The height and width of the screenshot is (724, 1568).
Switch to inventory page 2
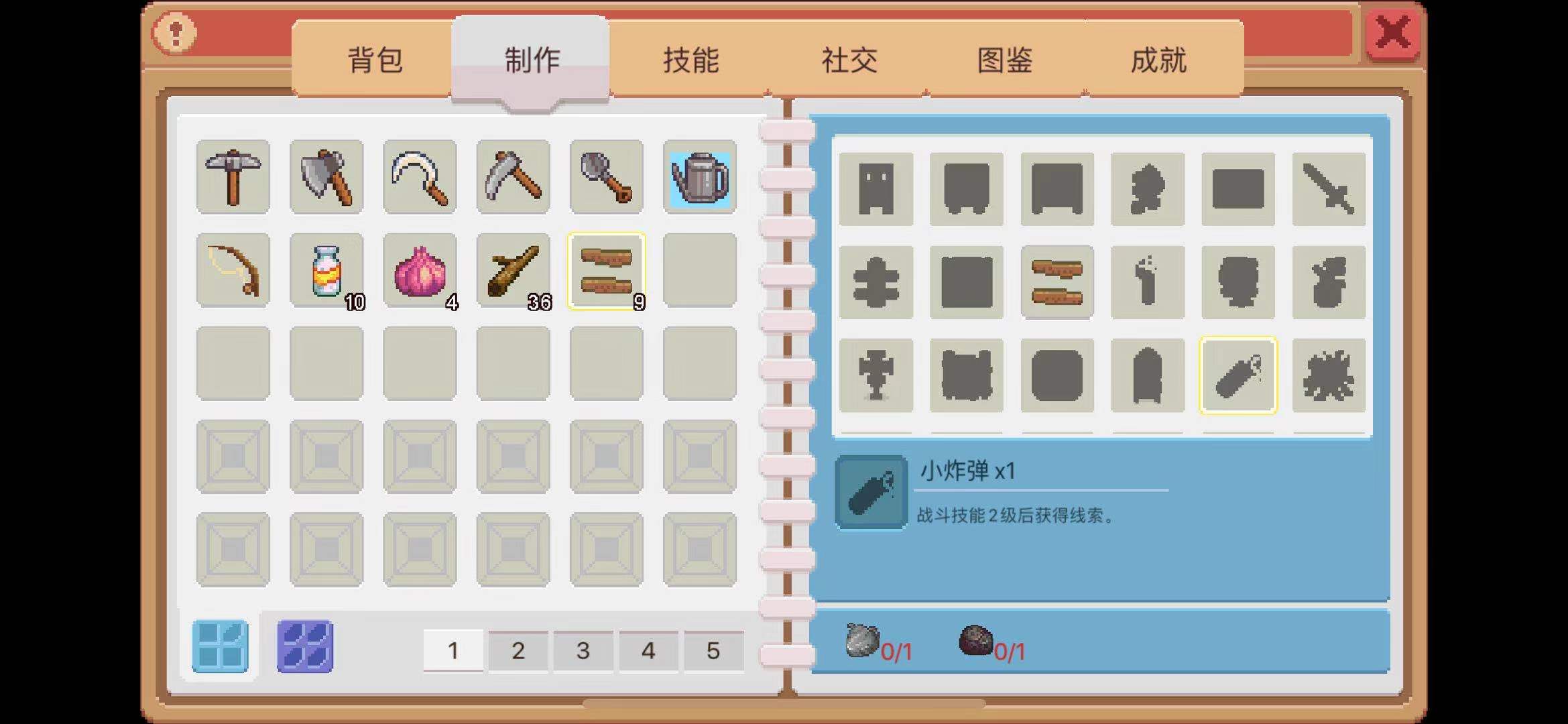518,650
